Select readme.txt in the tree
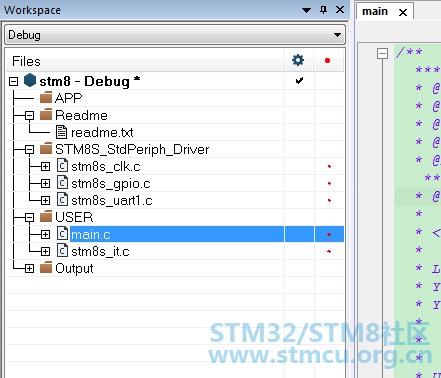 tap(102, 133)
